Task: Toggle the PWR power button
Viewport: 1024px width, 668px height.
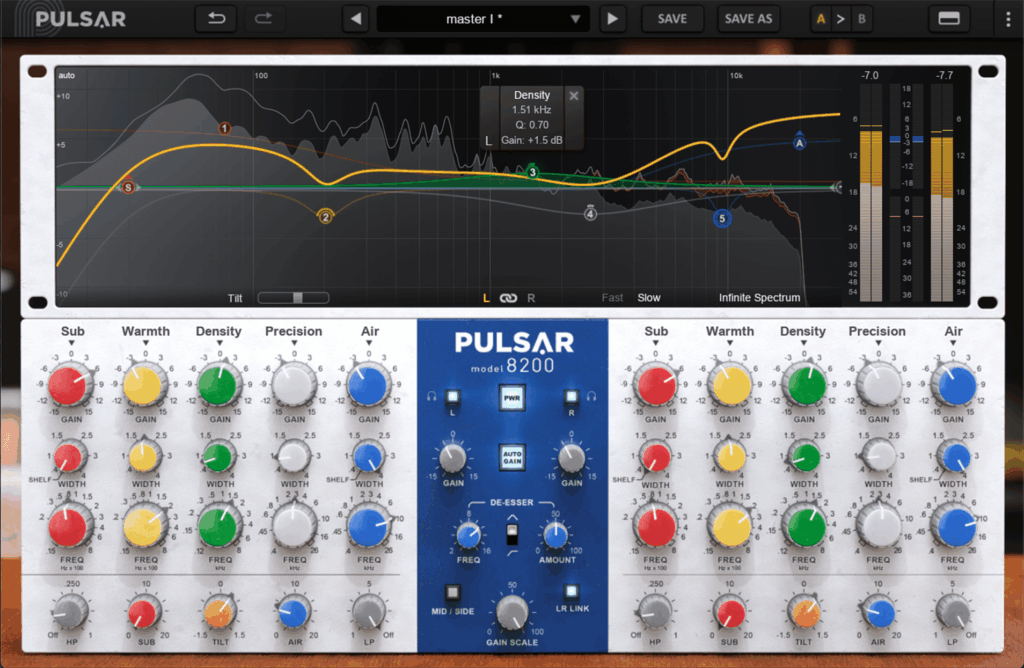Action: (x=512, y=398)
